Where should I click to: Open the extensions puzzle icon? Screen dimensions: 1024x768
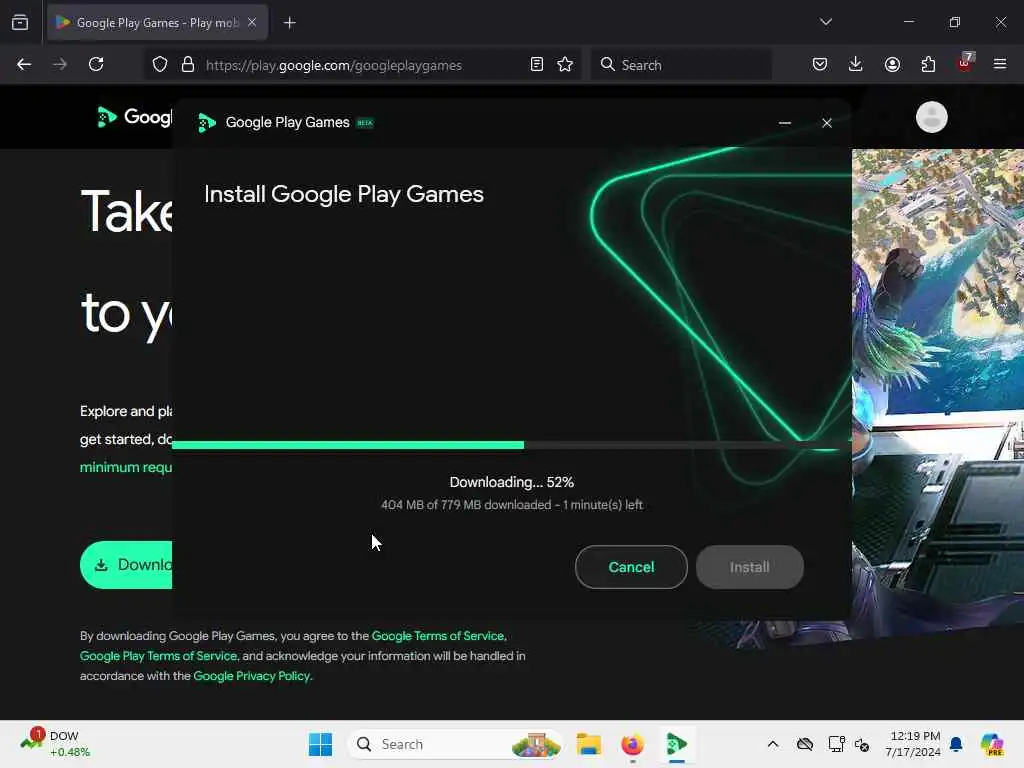[928, 64]
